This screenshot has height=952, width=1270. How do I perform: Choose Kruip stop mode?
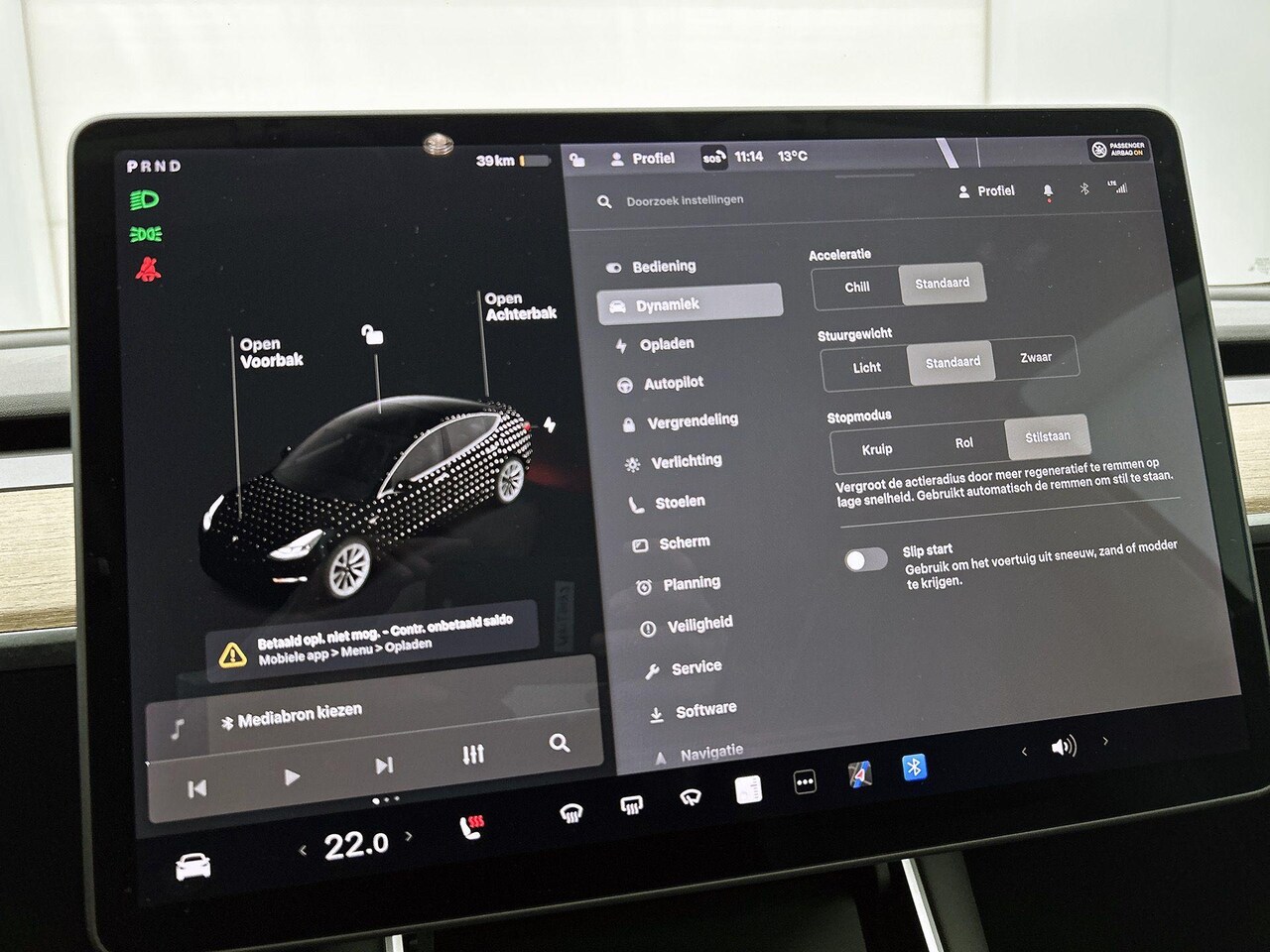[876, 449]
